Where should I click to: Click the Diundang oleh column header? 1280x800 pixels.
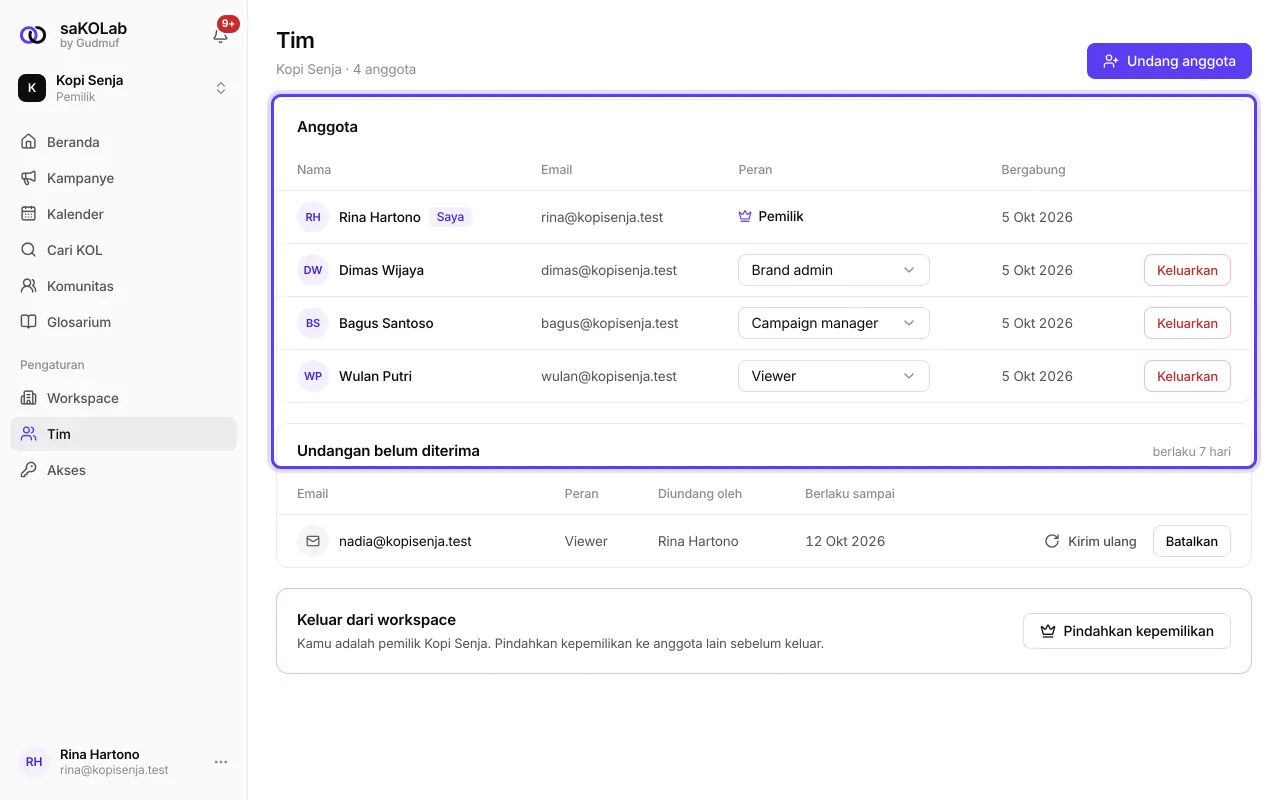tap(700, 493)
